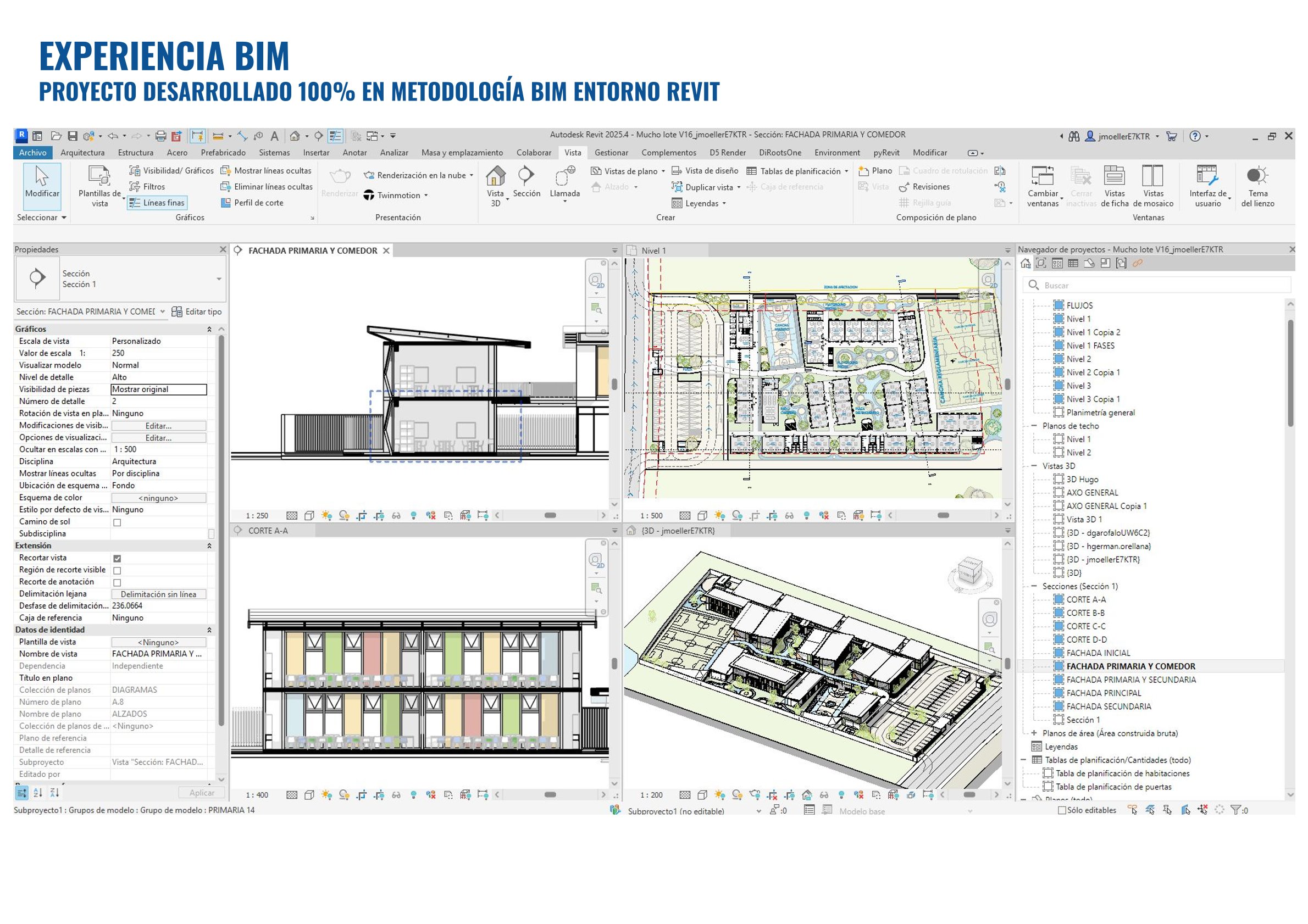The height and width of the screenshot is (924, 1308).
Task: Select Perfil de corte tool
Action: 252,203
